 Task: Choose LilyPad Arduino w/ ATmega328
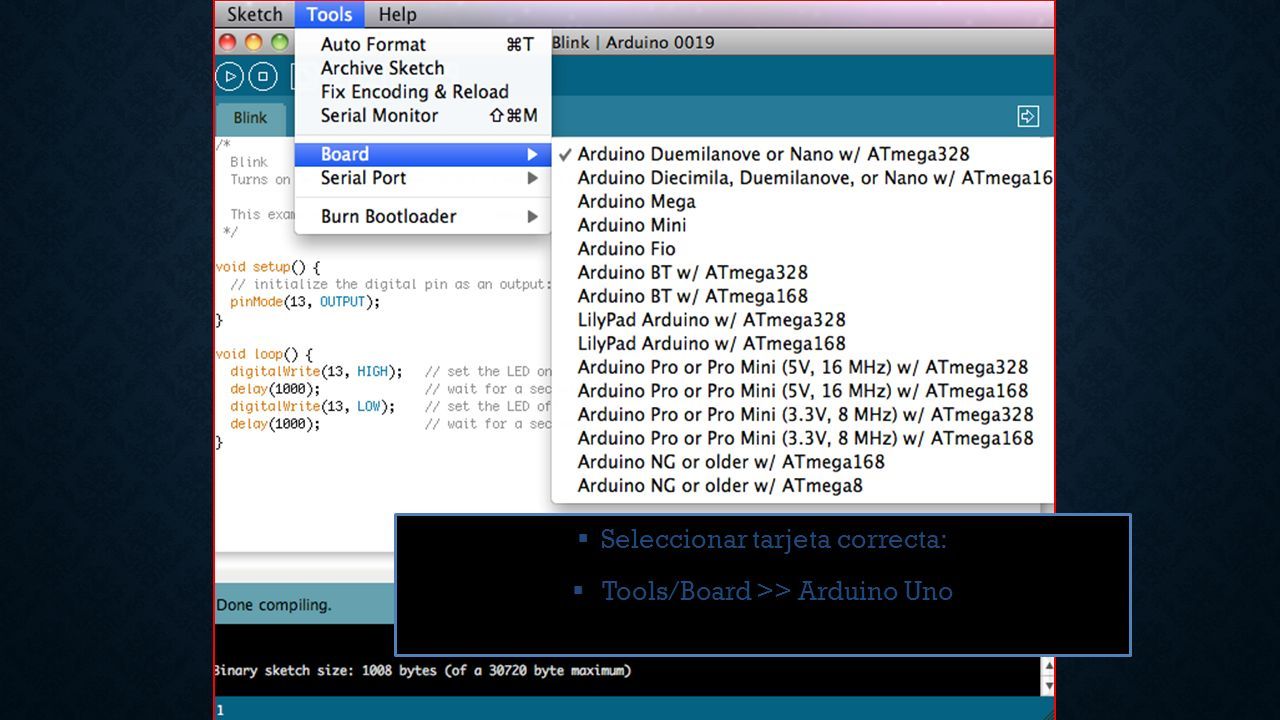[803, 320]
